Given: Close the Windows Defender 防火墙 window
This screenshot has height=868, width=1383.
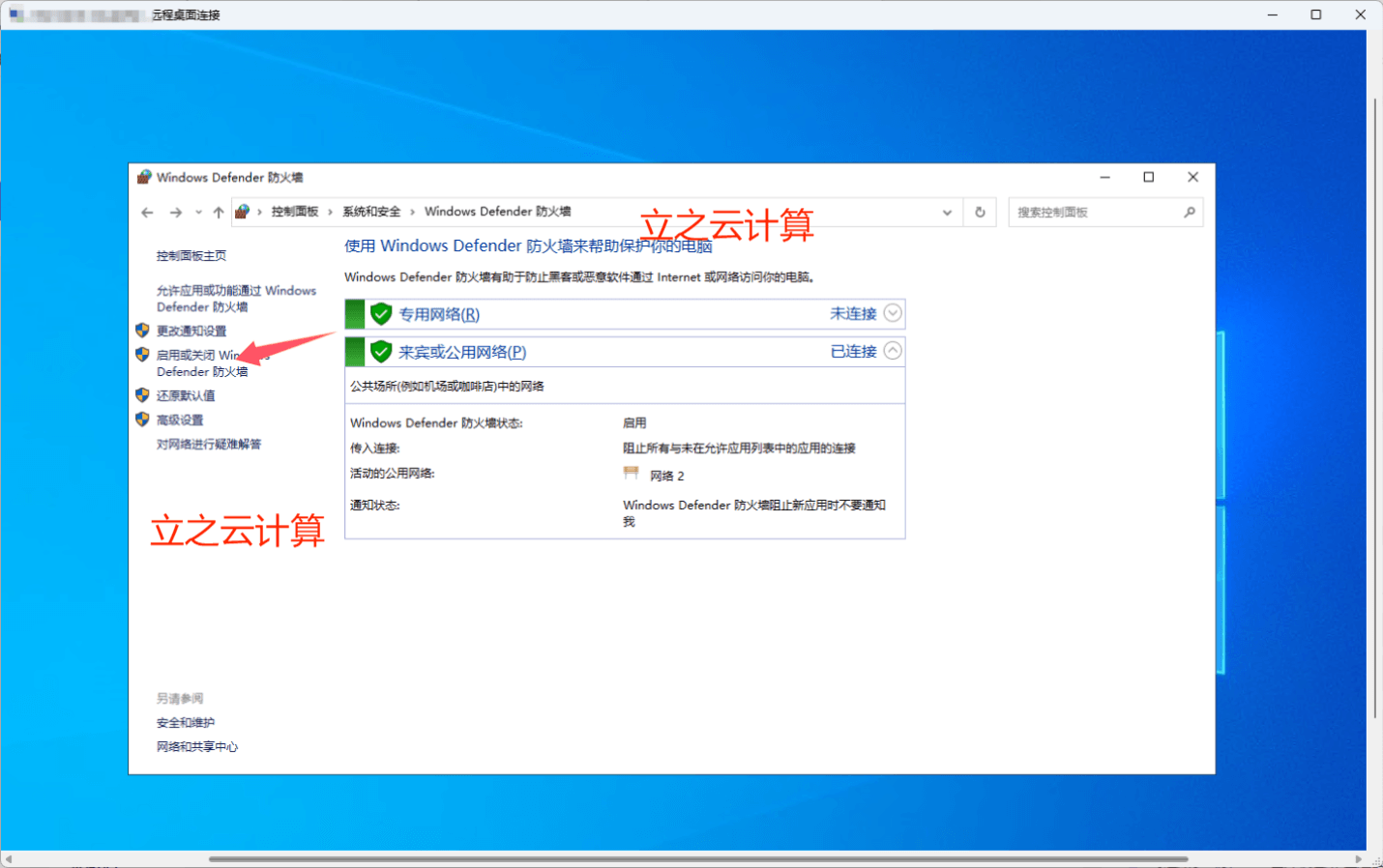Looking at the screenshot, I should (x=1193, y=177).
